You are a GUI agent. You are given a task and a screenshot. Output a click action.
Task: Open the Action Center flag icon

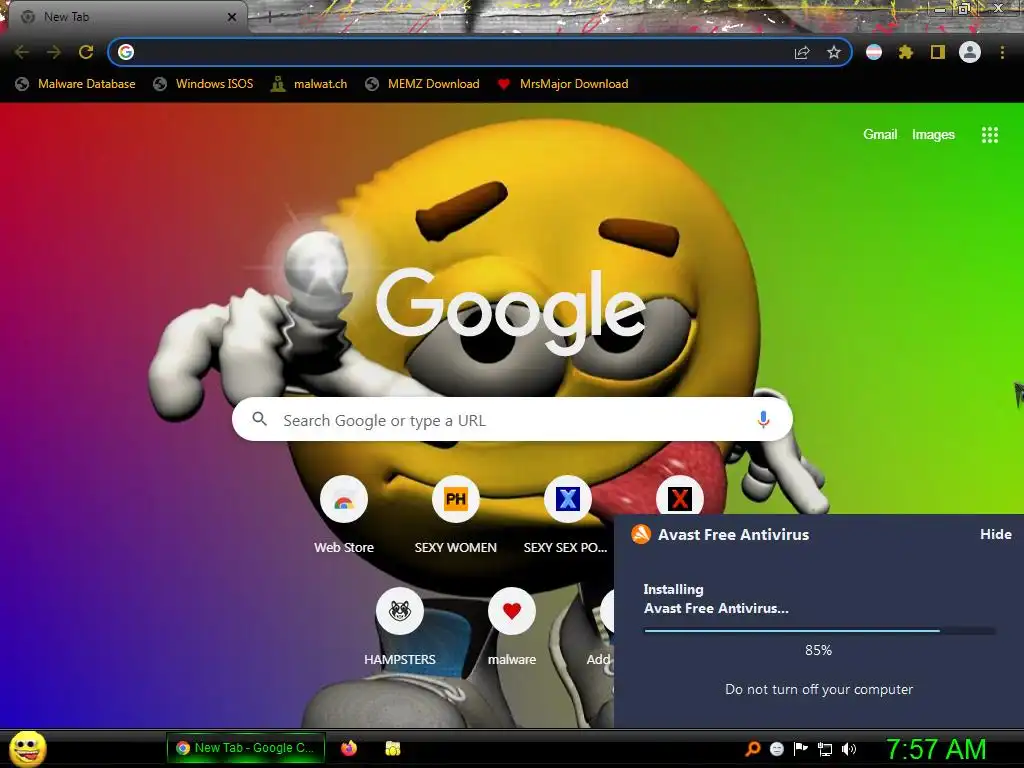[801, 748]
